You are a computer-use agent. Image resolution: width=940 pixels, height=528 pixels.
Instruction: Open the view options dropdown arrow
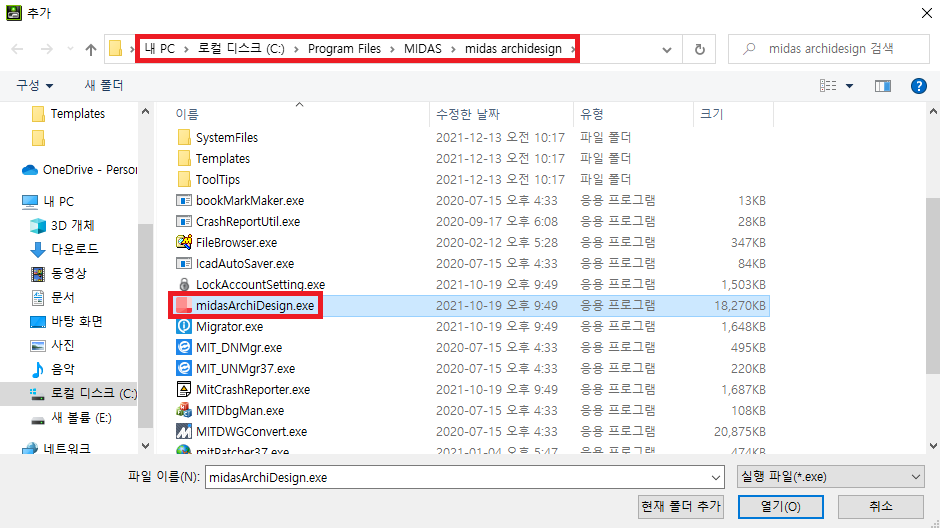point(849,86)
